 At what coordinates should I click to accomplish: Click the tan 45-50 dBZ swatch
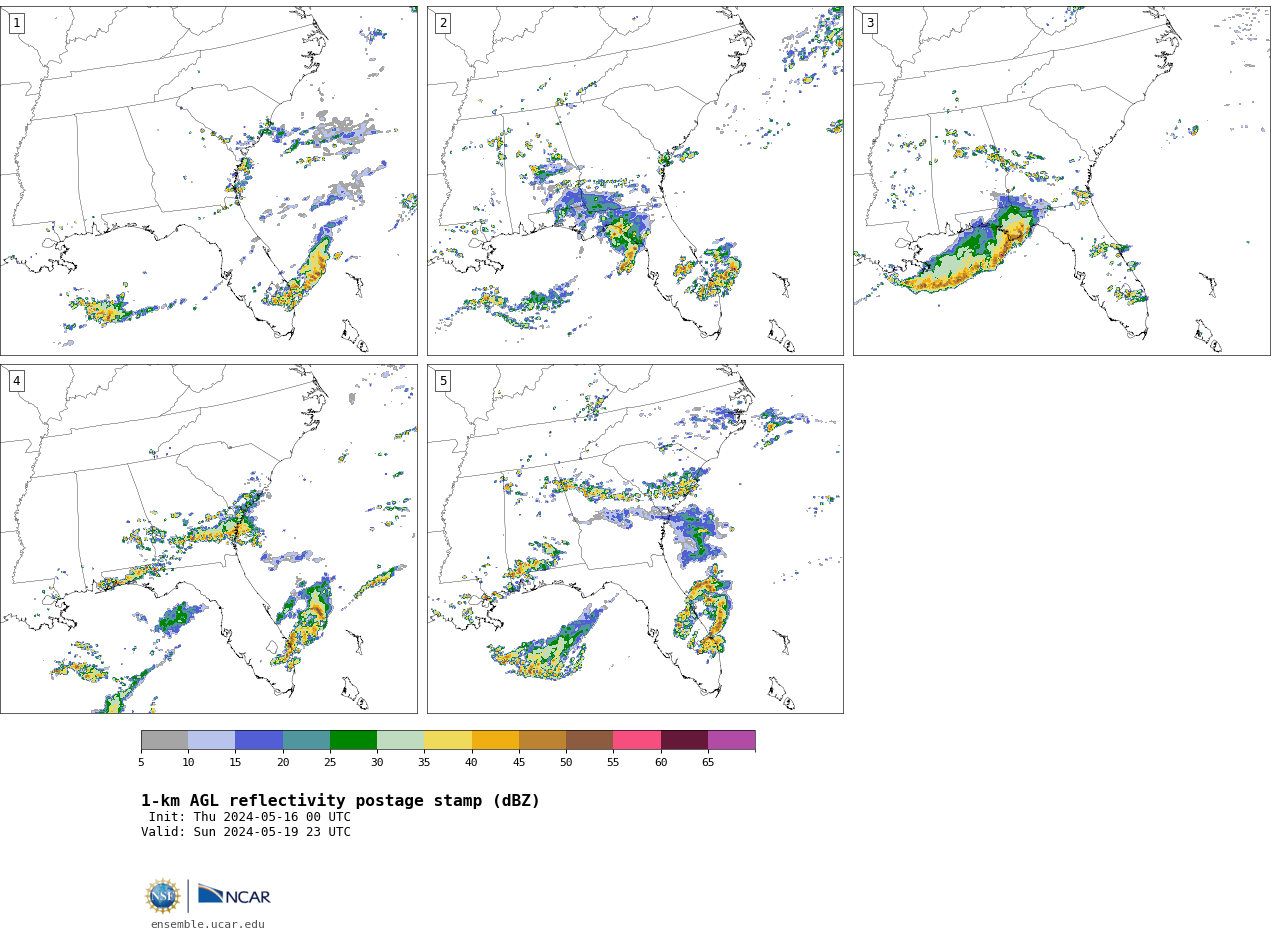[542, 740]
